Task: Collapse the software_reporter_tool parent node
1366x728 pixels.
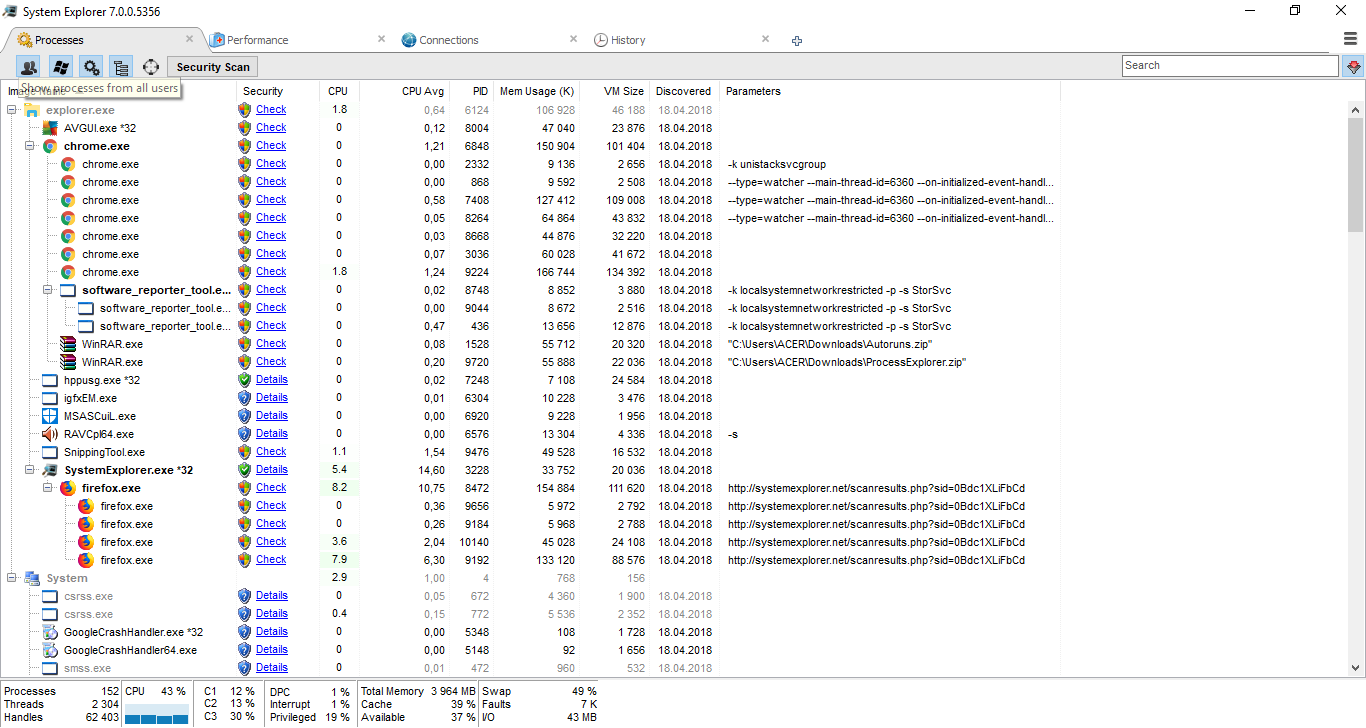Action: point(48,290)
